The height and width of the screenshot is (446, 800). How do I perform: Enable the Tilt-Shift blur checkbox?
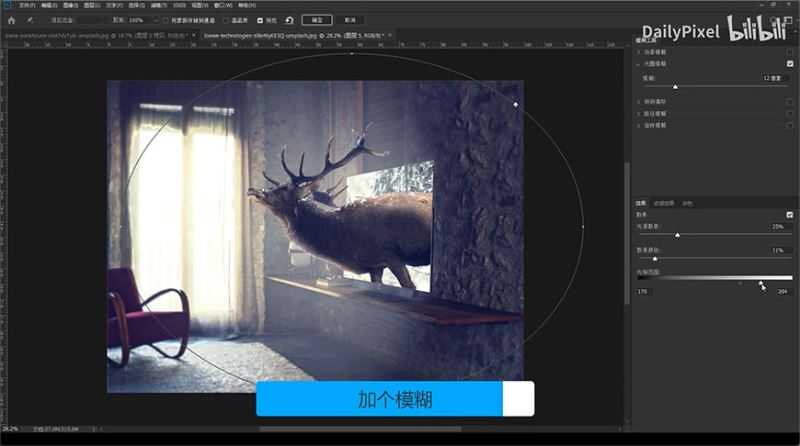[x=790, y=101]
